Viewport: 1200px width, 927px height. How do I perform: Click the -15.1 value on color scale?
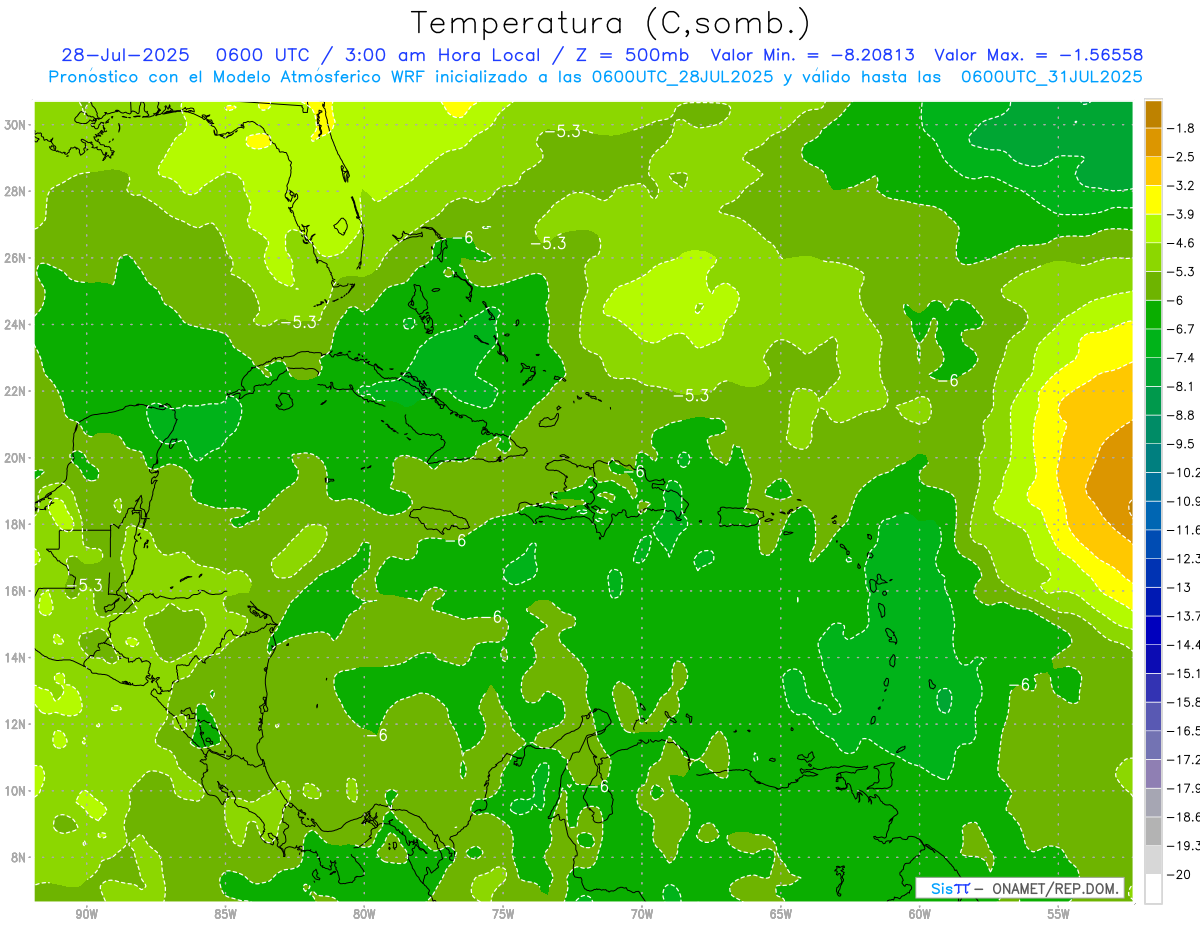1183,672
